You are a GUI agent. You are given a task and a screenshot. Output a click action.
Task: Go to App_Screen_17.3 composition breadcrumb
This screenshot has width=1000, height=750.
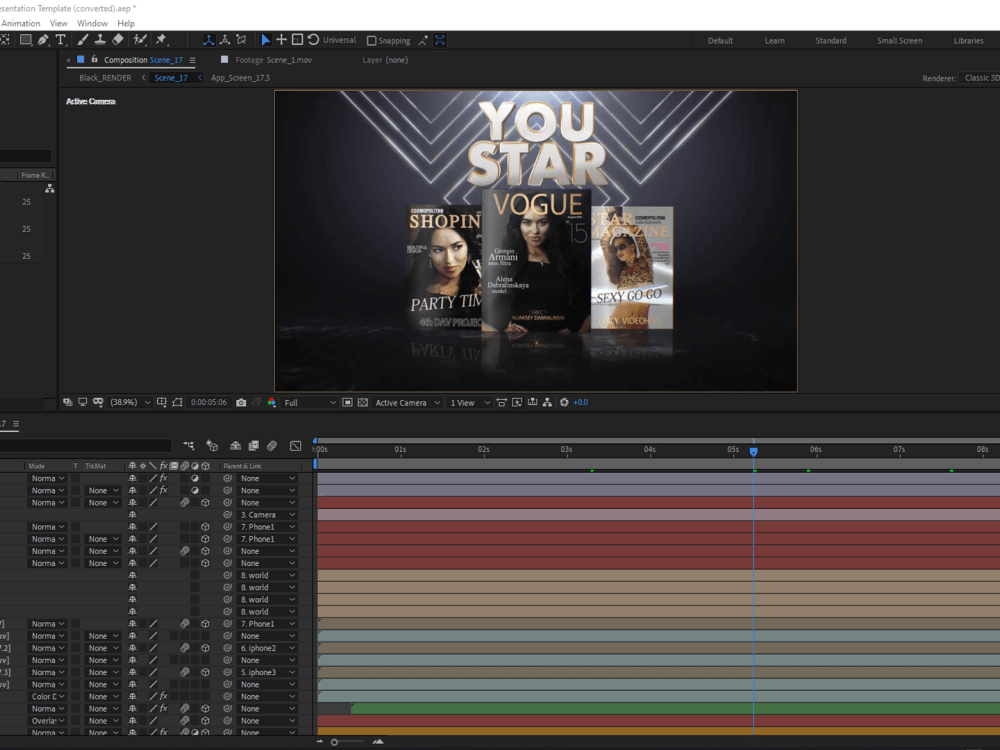pos(240,78)
